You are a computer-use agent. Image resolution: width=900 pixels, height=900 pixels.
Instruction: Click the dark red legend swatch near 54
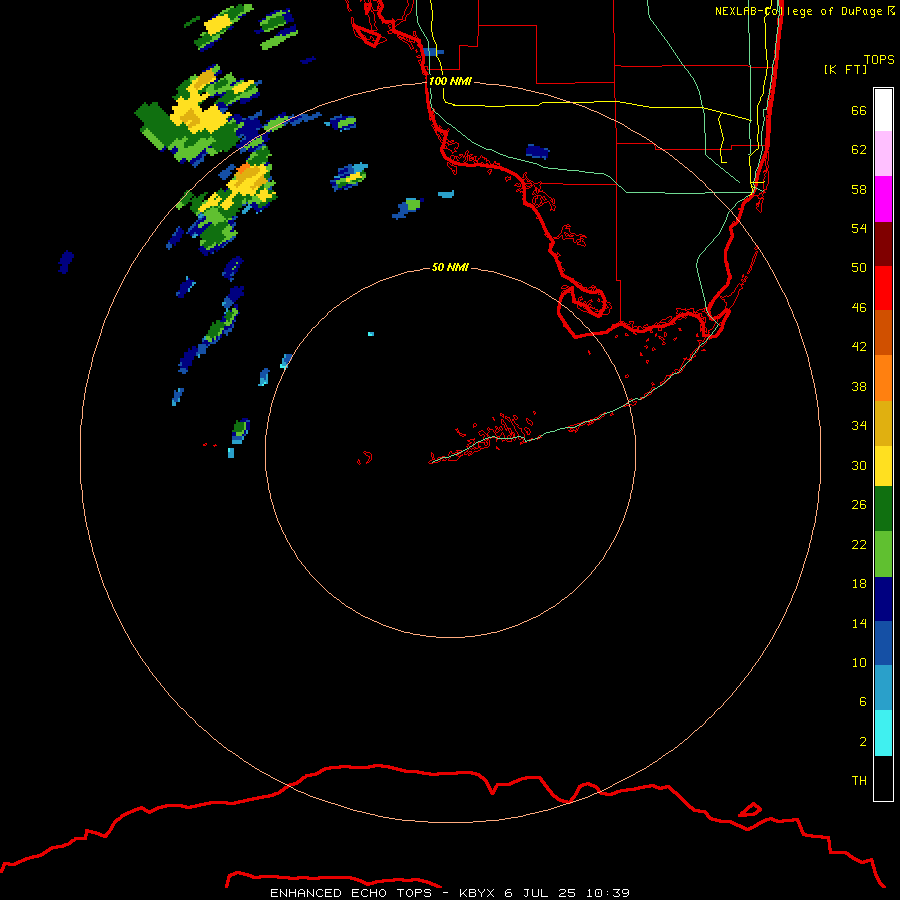(x=883, y=243)
